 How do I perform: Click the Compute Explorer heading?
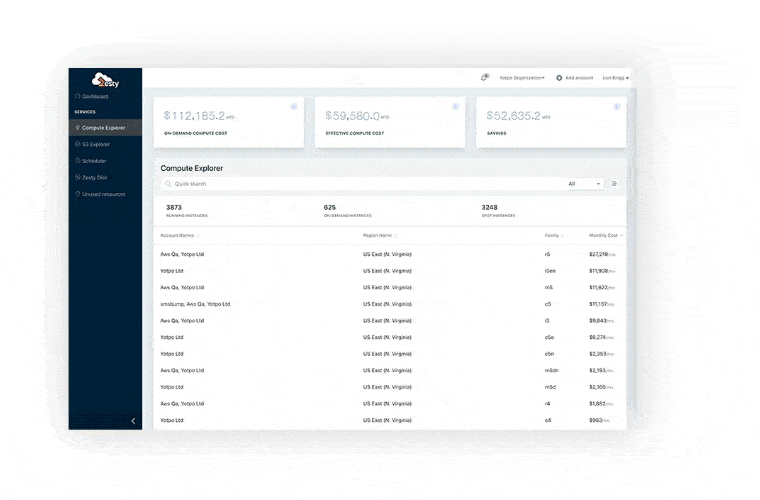point(191,168)
